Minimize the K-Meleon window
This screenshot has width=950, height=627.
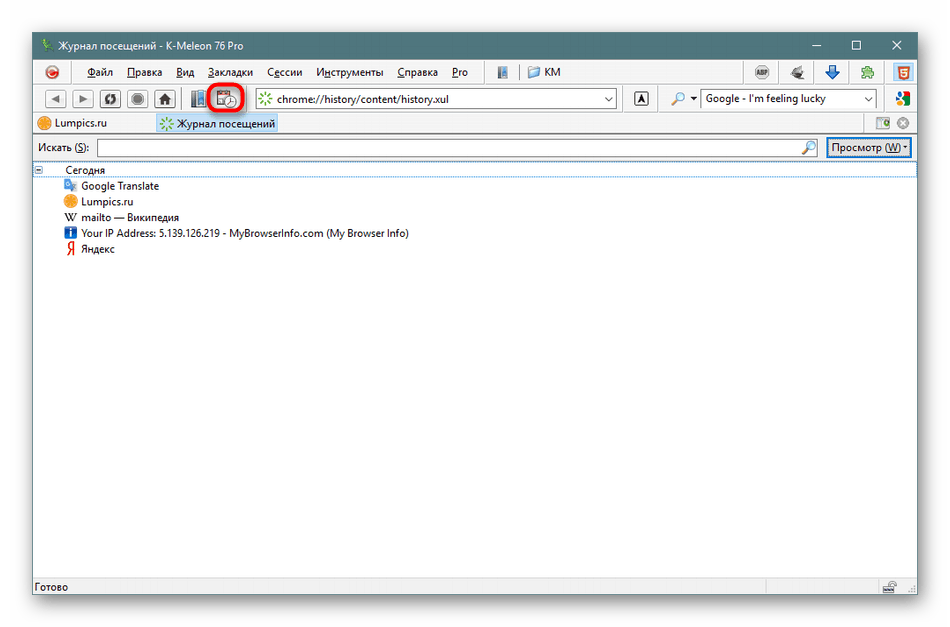tap(817, 45)
